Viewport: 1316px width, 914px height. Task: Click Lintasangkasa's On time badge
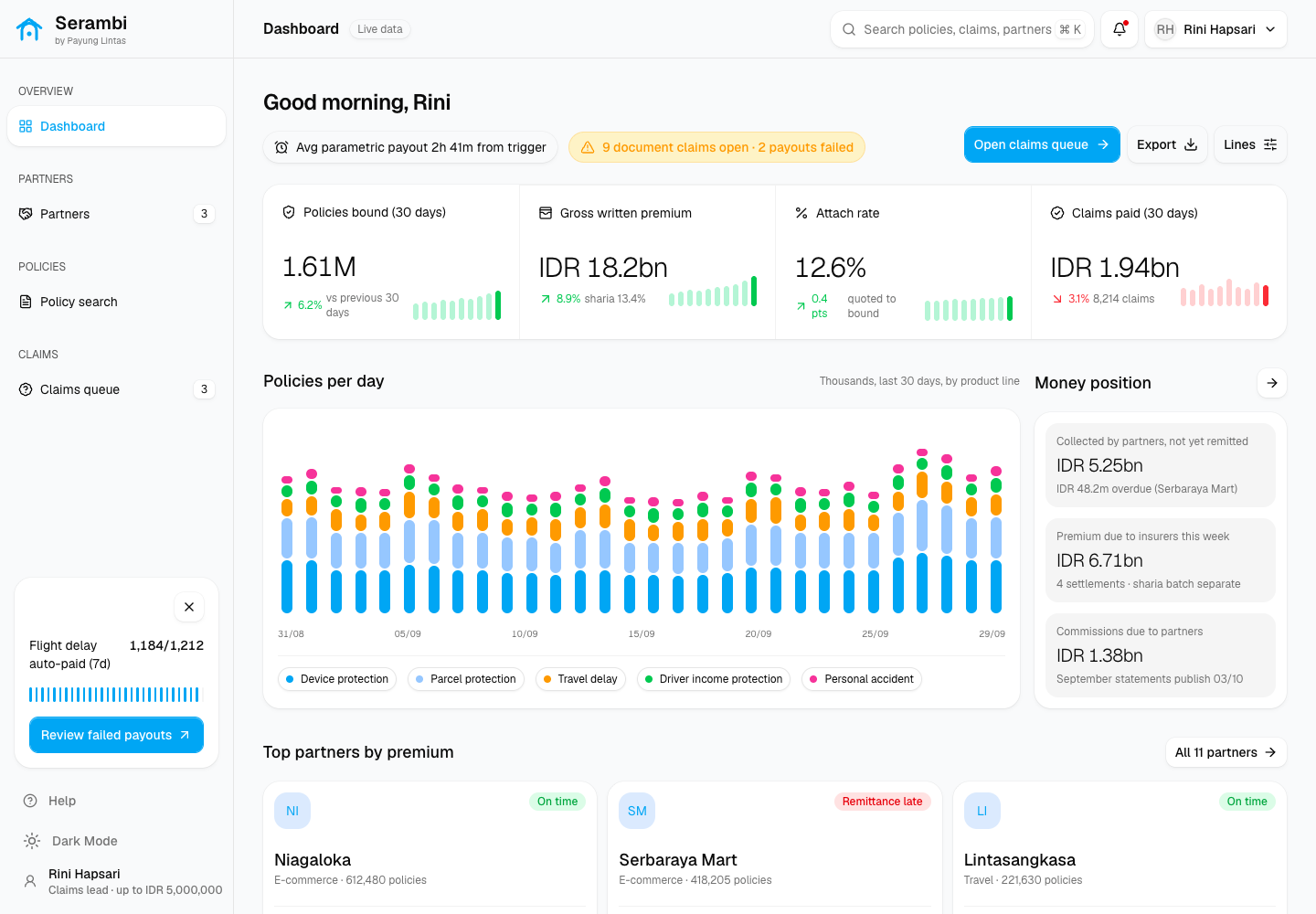(1247, 802)
